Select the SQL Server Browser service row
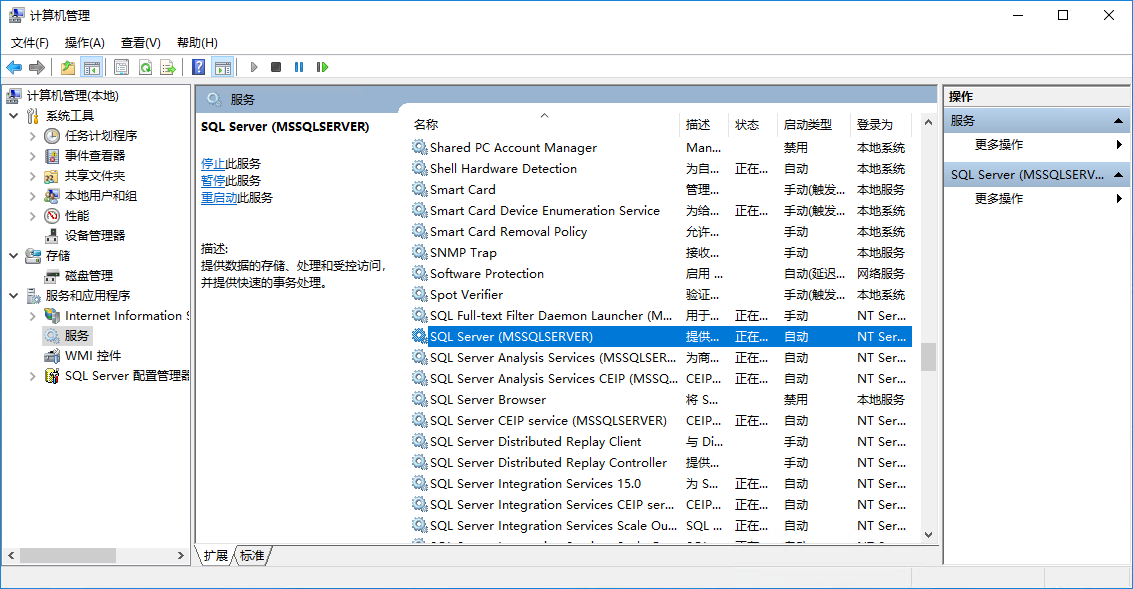 (661, 399)
